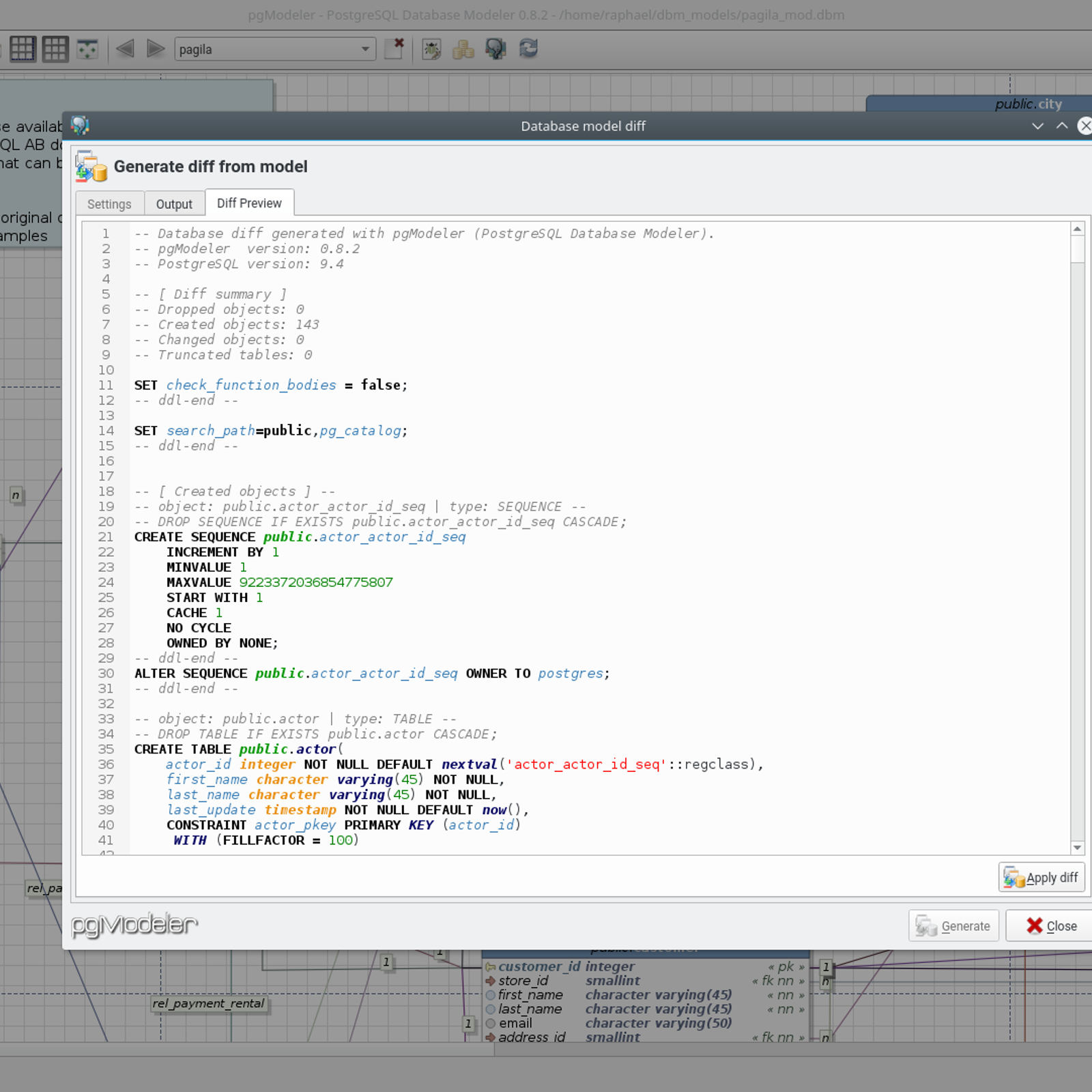The width and height of the screenshot is (1092, 1092).
Task: Click scrollbar down arrow in diff preview
Action: click(1078, 848)
